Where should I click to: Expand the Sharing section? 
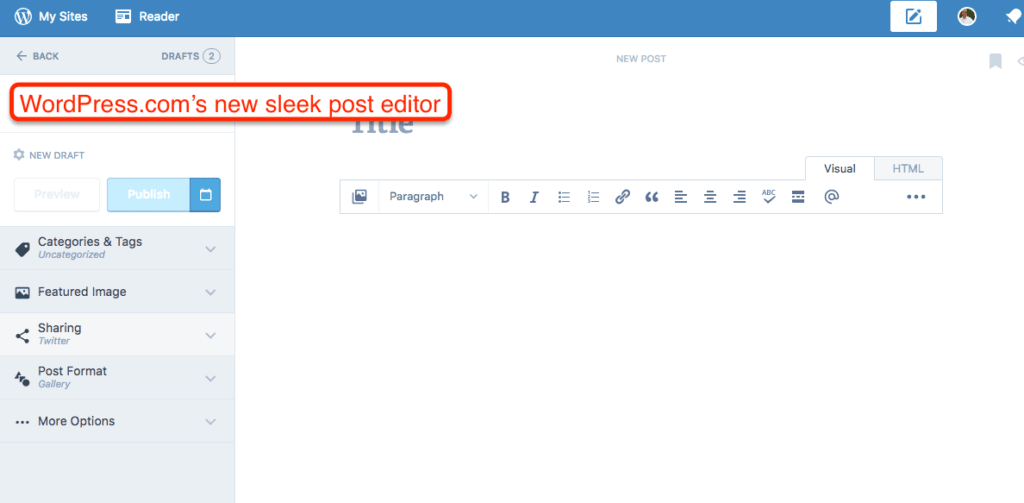pyautogui.click(x=117, y=334)
